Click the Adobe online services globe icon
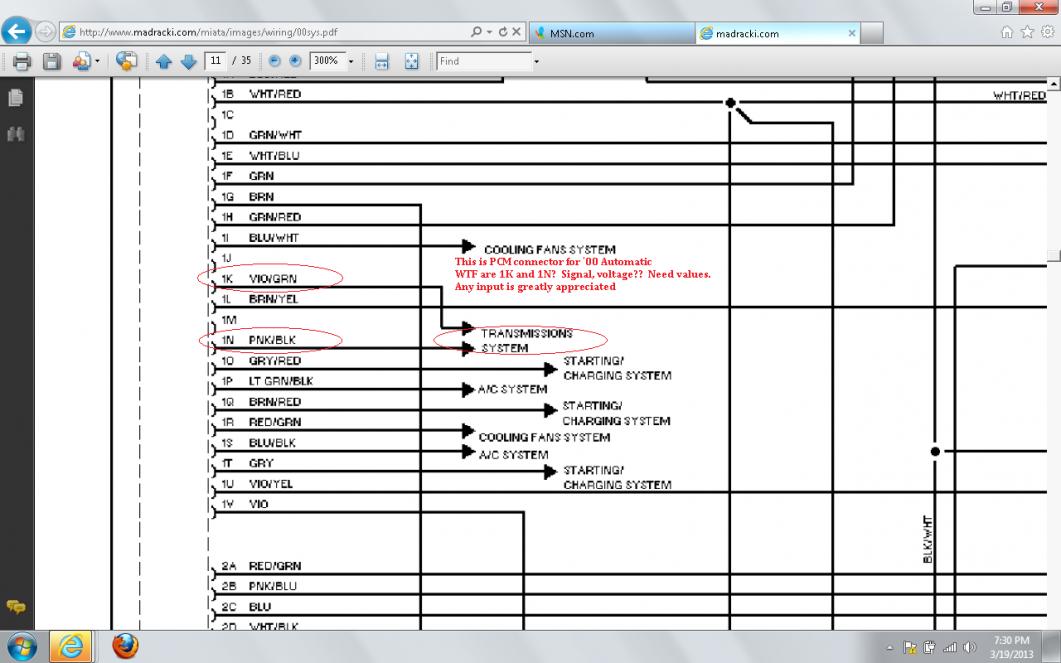This screenshot has width=1061, height=663. click(126, 61)
